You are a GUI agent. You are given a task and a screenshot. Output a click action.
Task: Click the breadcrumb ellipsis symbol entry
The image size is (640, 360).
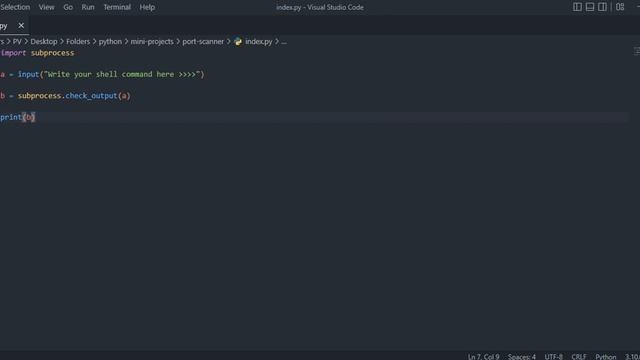coord(284,42)
